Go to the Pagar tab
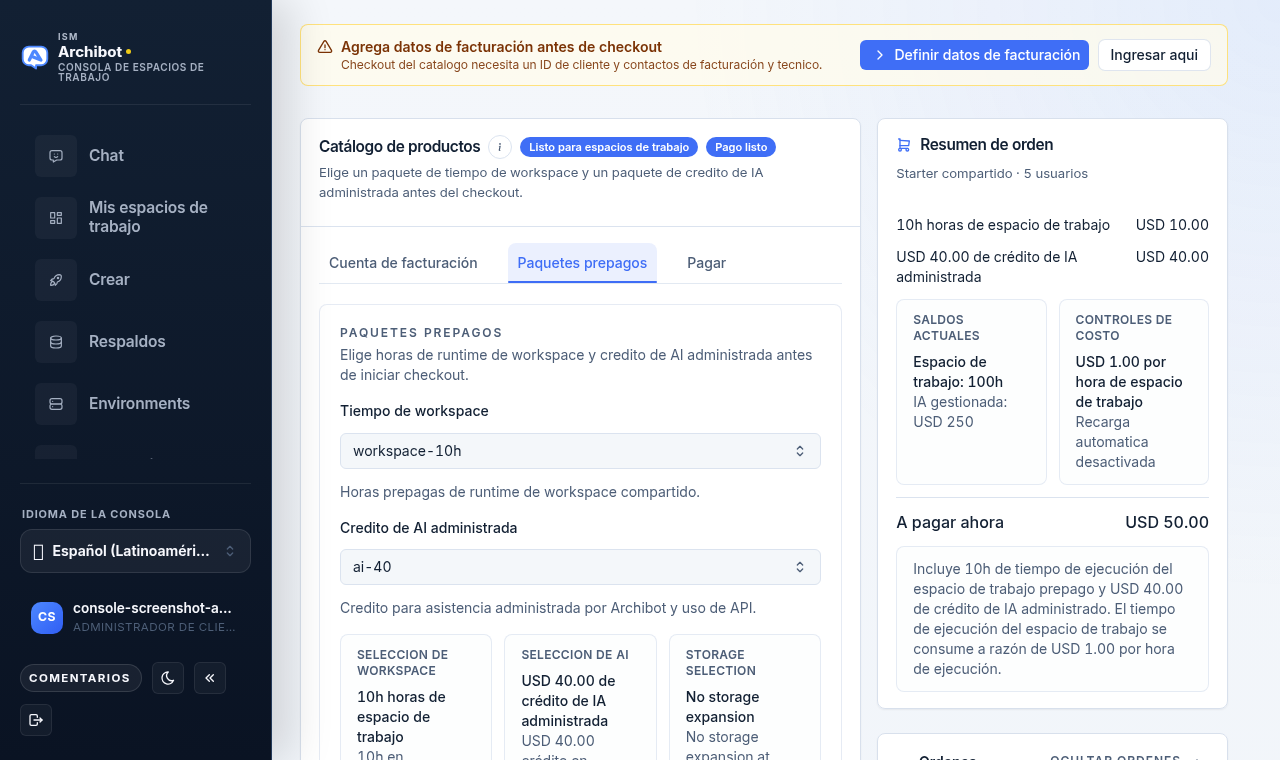 click(706, 263)
